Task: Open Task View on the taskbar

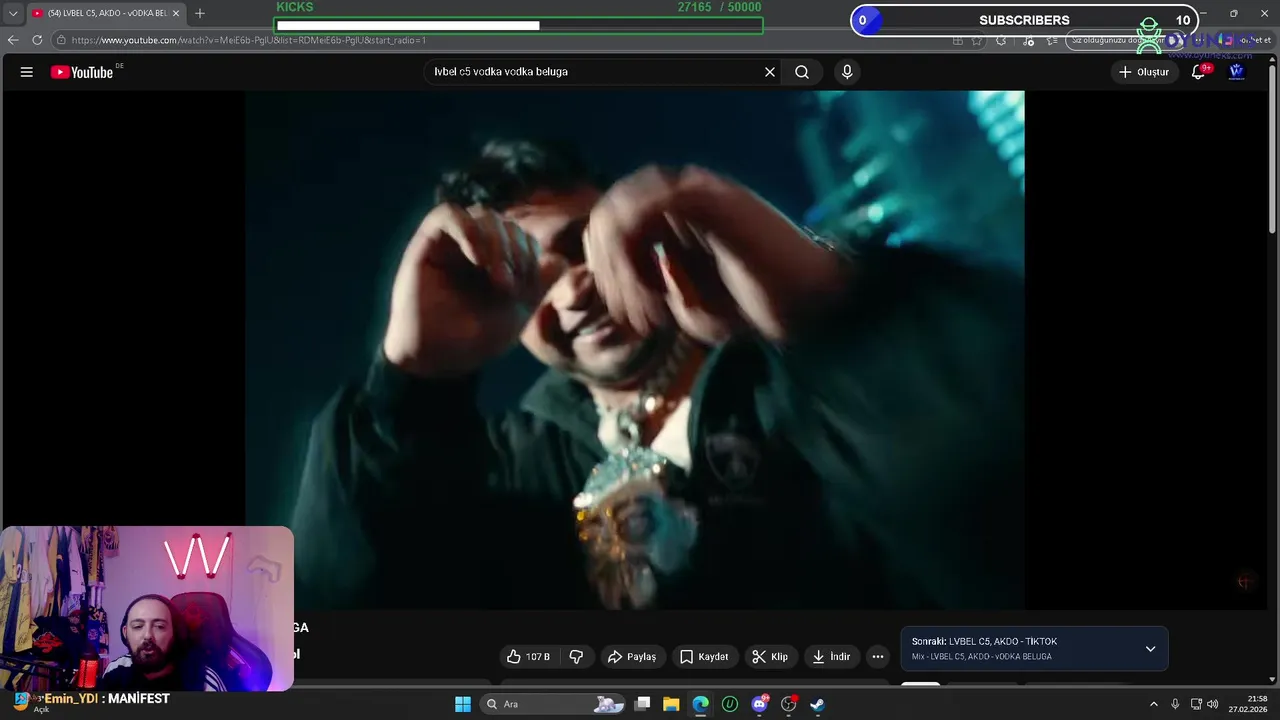Action: (643, 704)
